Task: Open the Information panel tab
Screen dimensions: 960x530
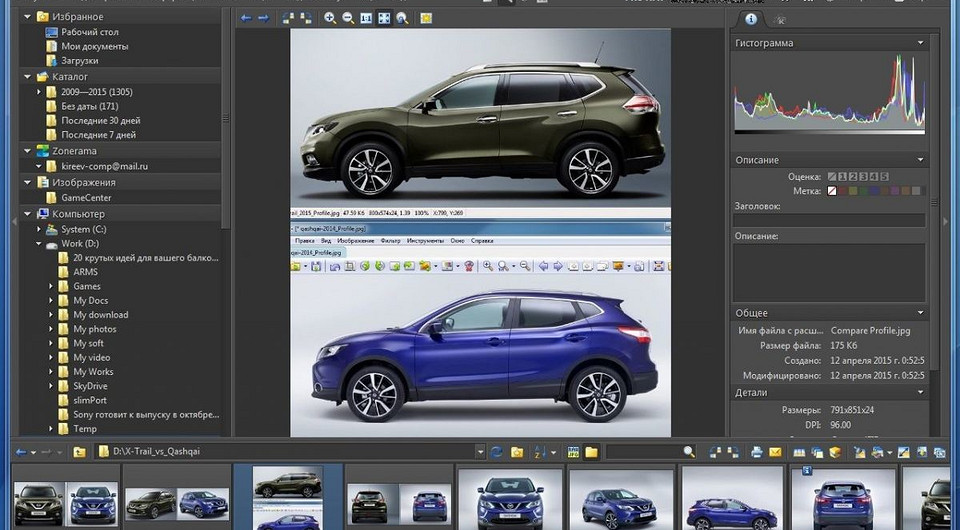Action: point(751,19)
